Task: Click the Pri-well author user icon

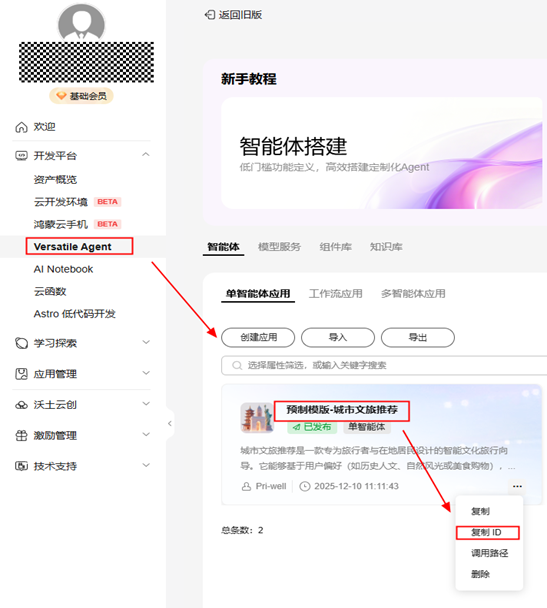Action: (x=246, y=486)
